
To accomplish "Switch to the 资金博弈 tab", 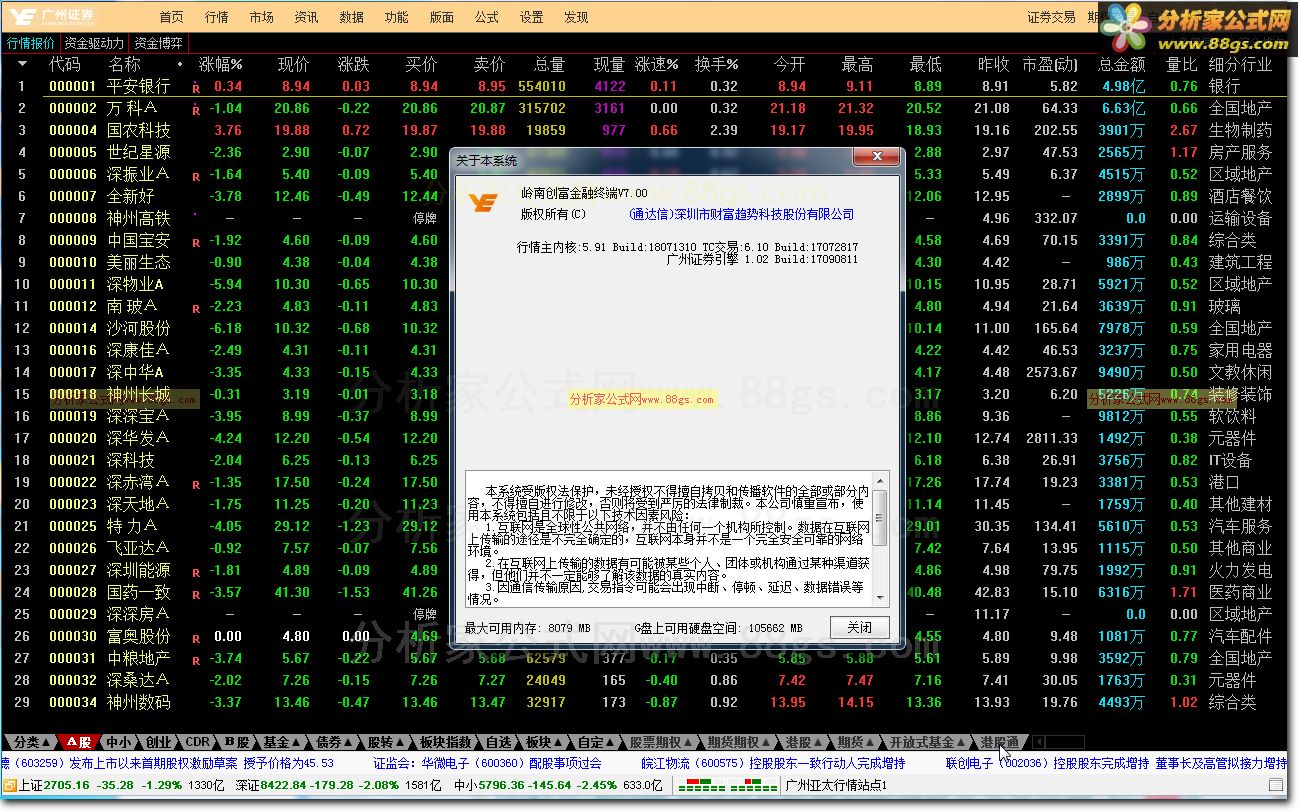I will click(158, 43).
